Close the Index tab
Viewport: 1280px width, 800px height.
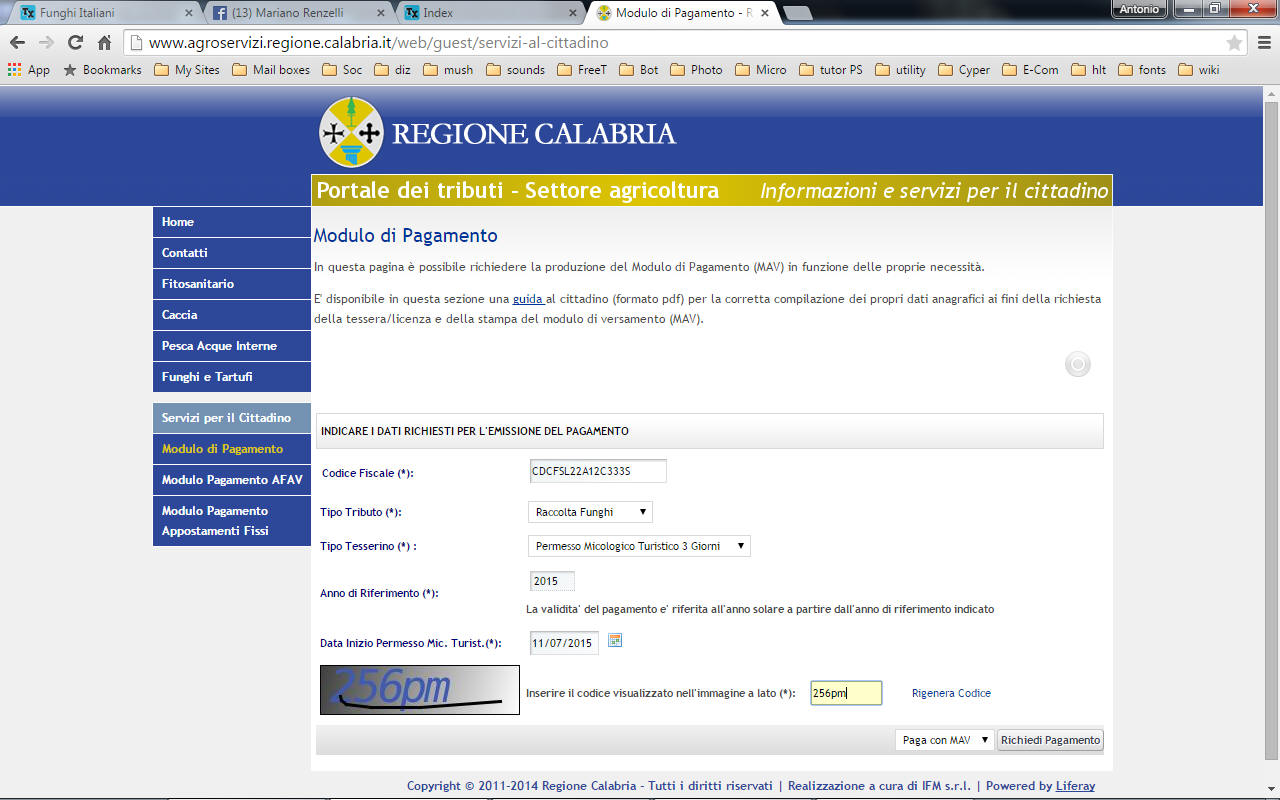[x=574, y=13]
